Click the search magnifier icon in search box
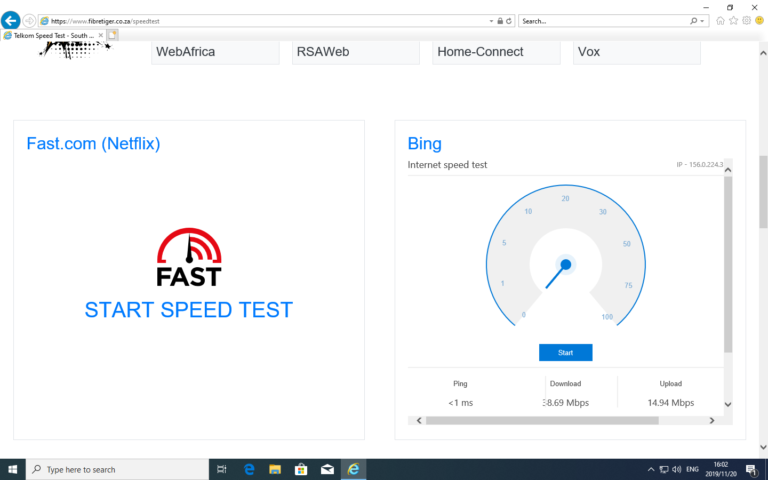The height and width of the screenshot is (480, 768). (693, 21)
